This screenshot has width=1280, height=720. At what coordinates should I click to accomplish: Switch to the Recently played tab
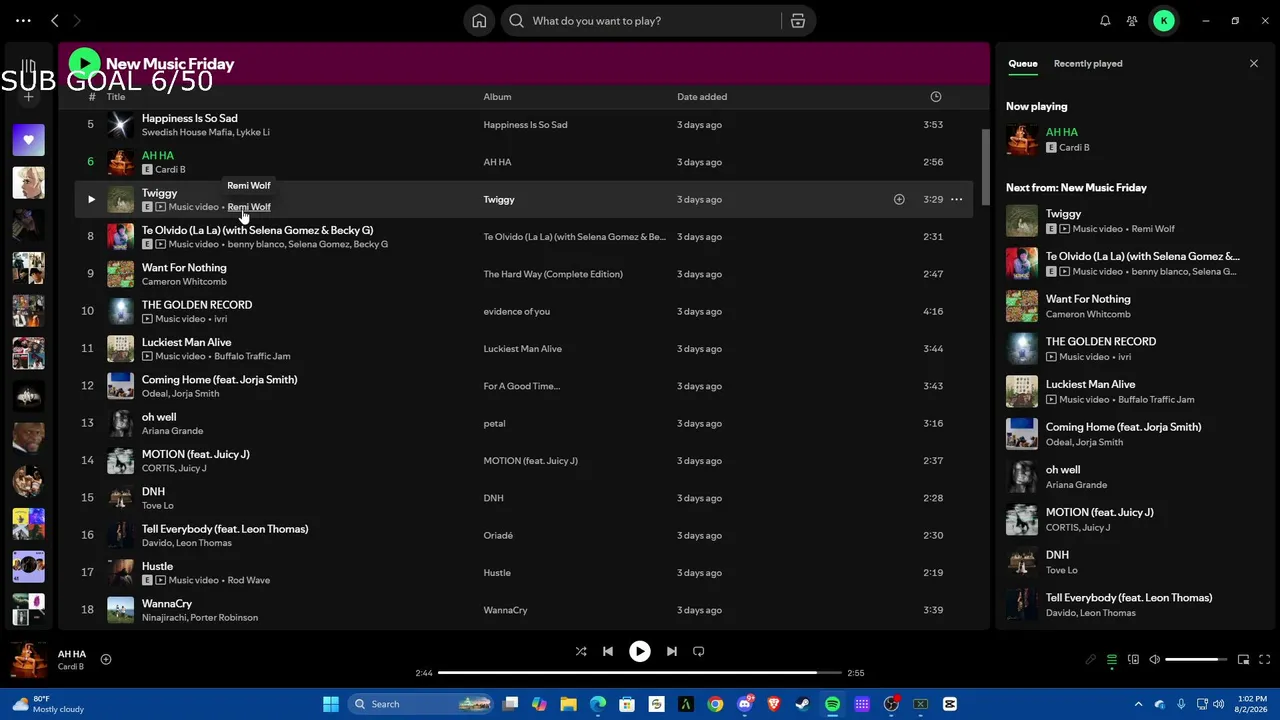[x=1088, y=64]
